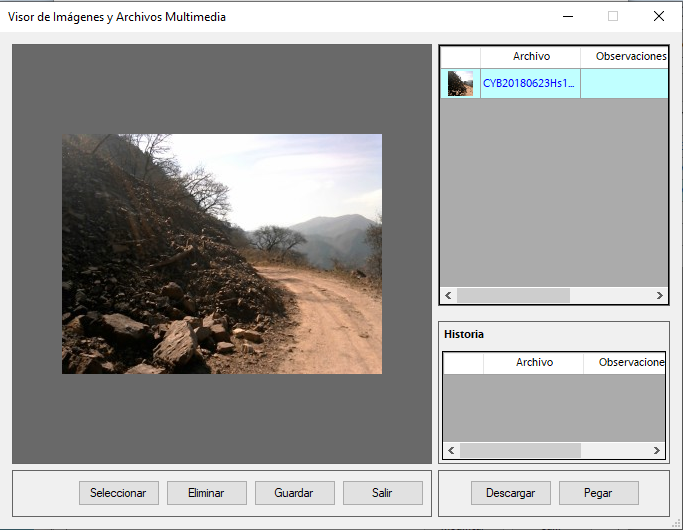Exit using the Salir button
The width and height of the screenshot is (683, 530).
(x=382, y=493)
